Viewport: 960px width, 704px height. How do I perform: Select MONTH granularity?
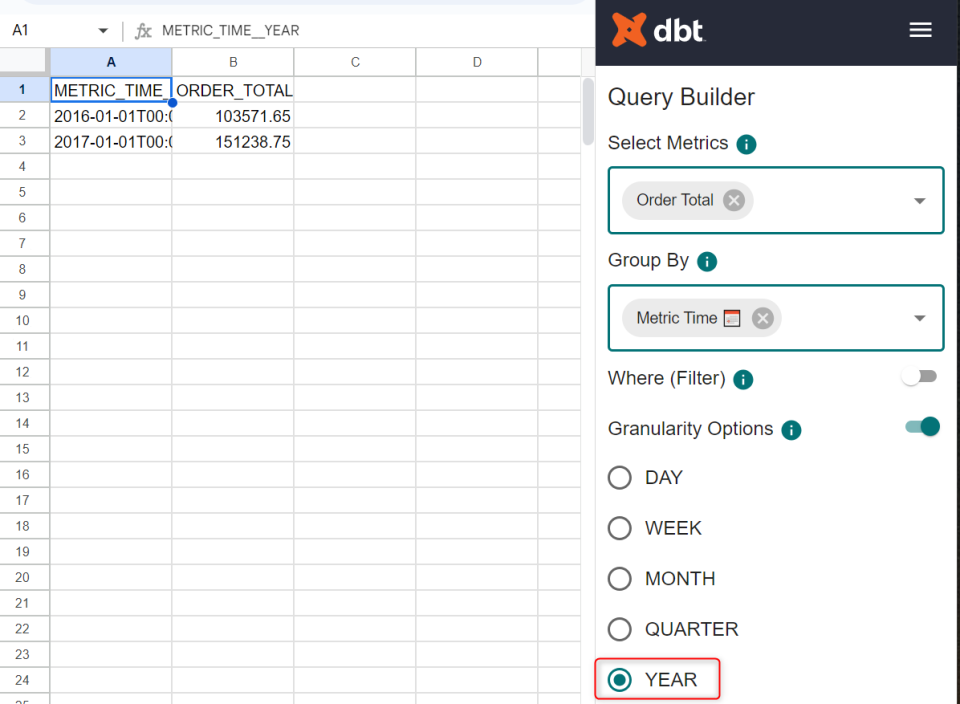click(x=620, y=579)
